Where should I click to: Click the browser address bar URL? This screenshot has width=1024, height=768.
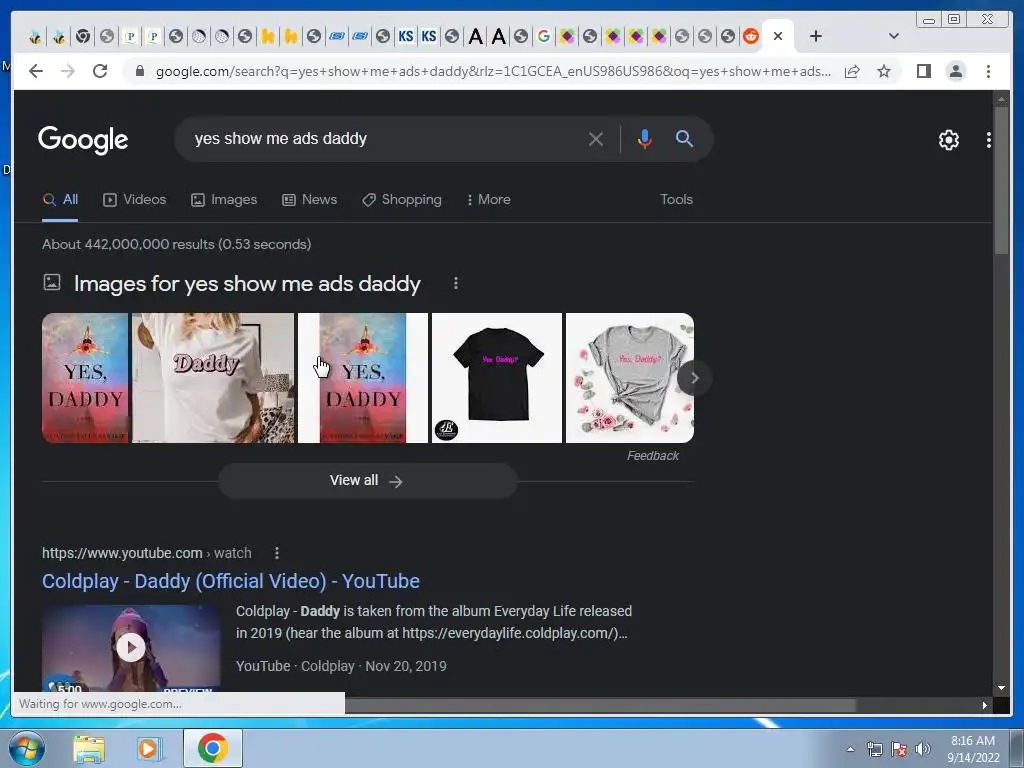click(493, 71)
